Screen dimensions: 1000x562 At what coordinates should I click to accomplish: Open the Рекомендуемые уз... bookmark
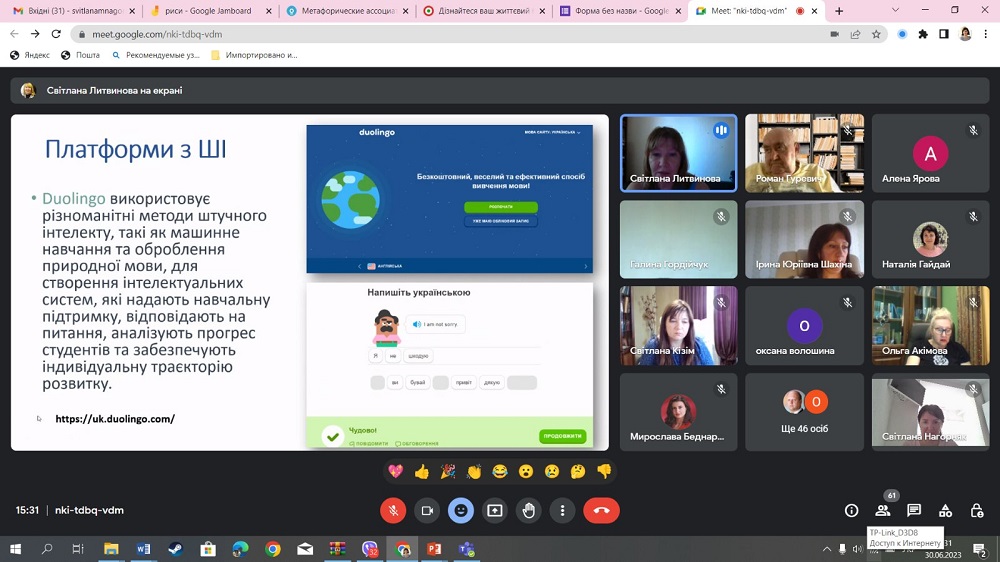coord(156,55)
